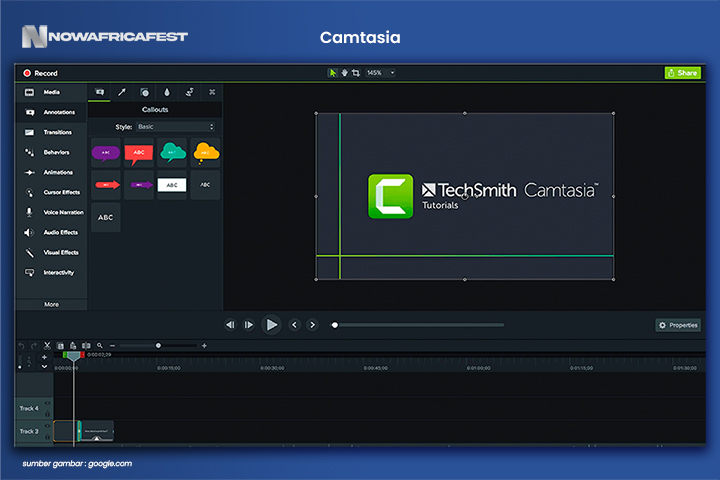Choose the teal cloud callout
Viewport: 720px width, 480px height.
click(172, 152)
